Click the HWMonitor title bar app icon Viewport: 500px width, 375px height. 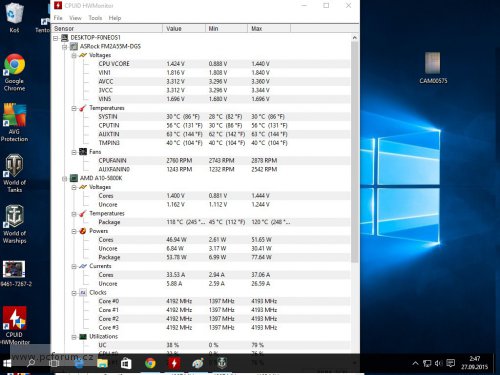point(58,5)
